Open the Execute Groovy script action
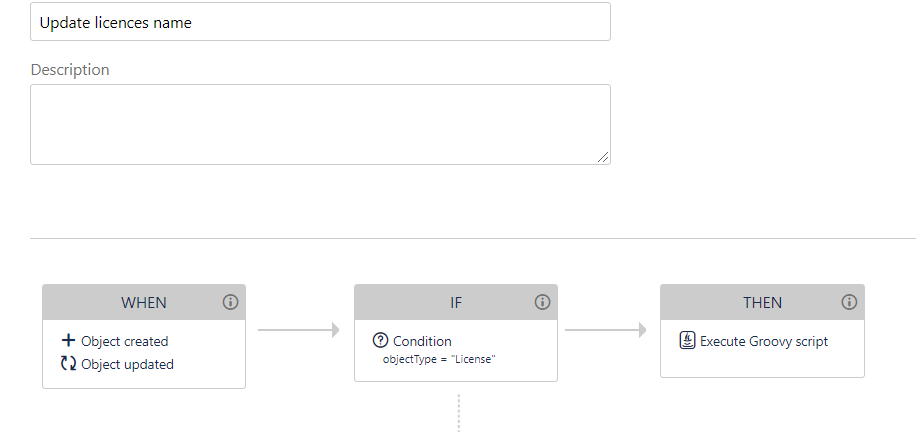This screenshot has width=916, height=432. pyautogui.click(x=763, y=341)
